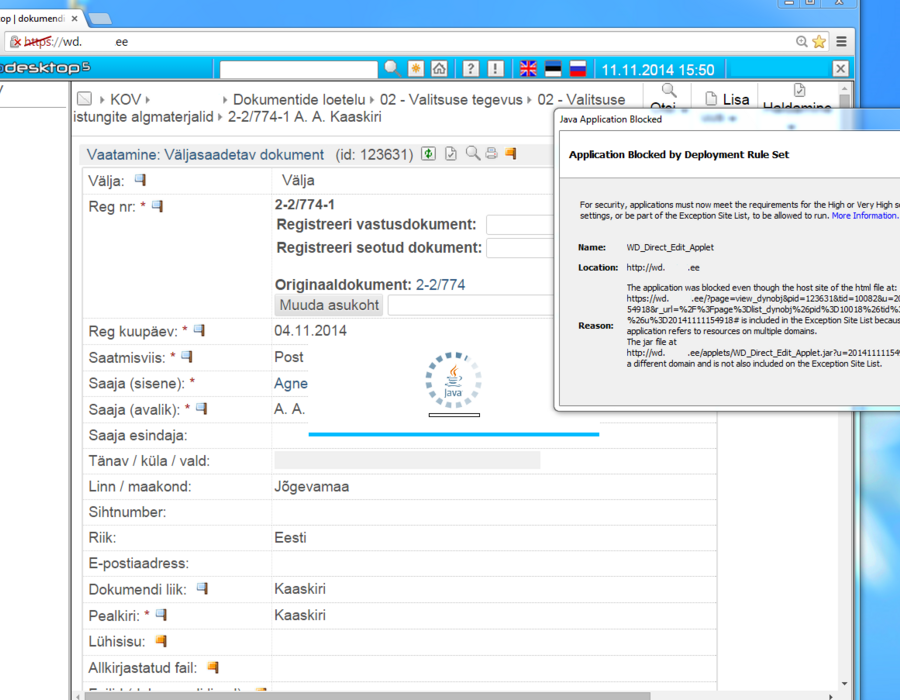The height and width of the screenshot is (700, 900).
Task: Click the dokumendi browser tab
Action: (x=39, y=18)
